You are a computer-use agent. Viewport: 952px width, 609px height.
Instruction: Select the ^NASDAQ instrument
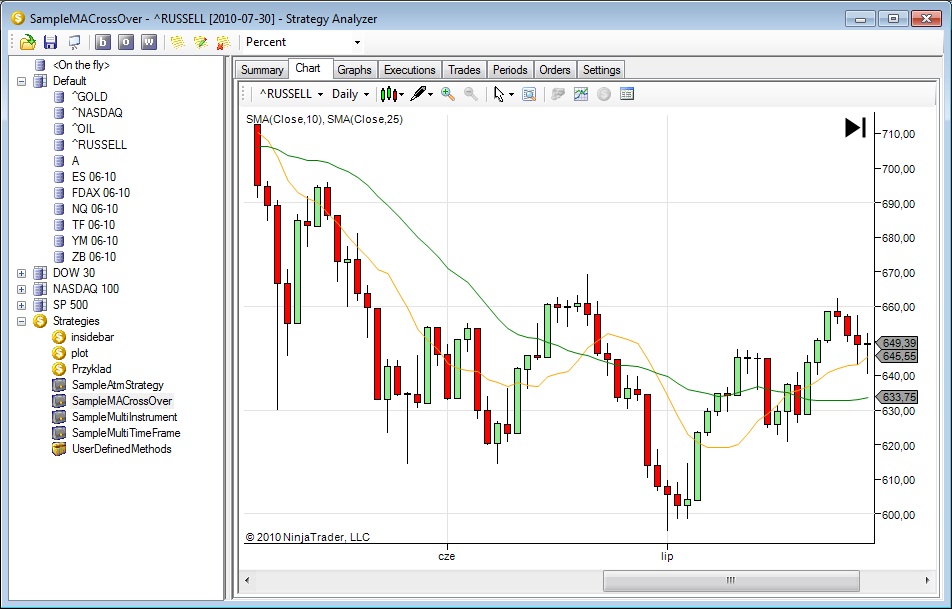97,113
